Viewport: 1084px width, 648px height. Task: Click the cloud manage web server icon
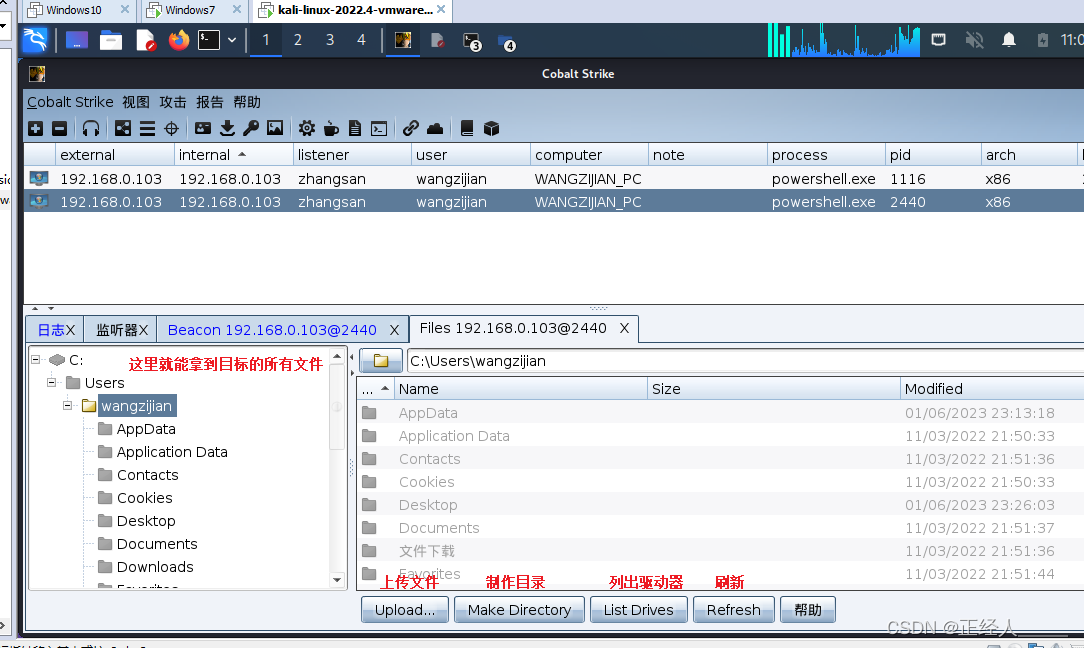(x=435, y=128)
